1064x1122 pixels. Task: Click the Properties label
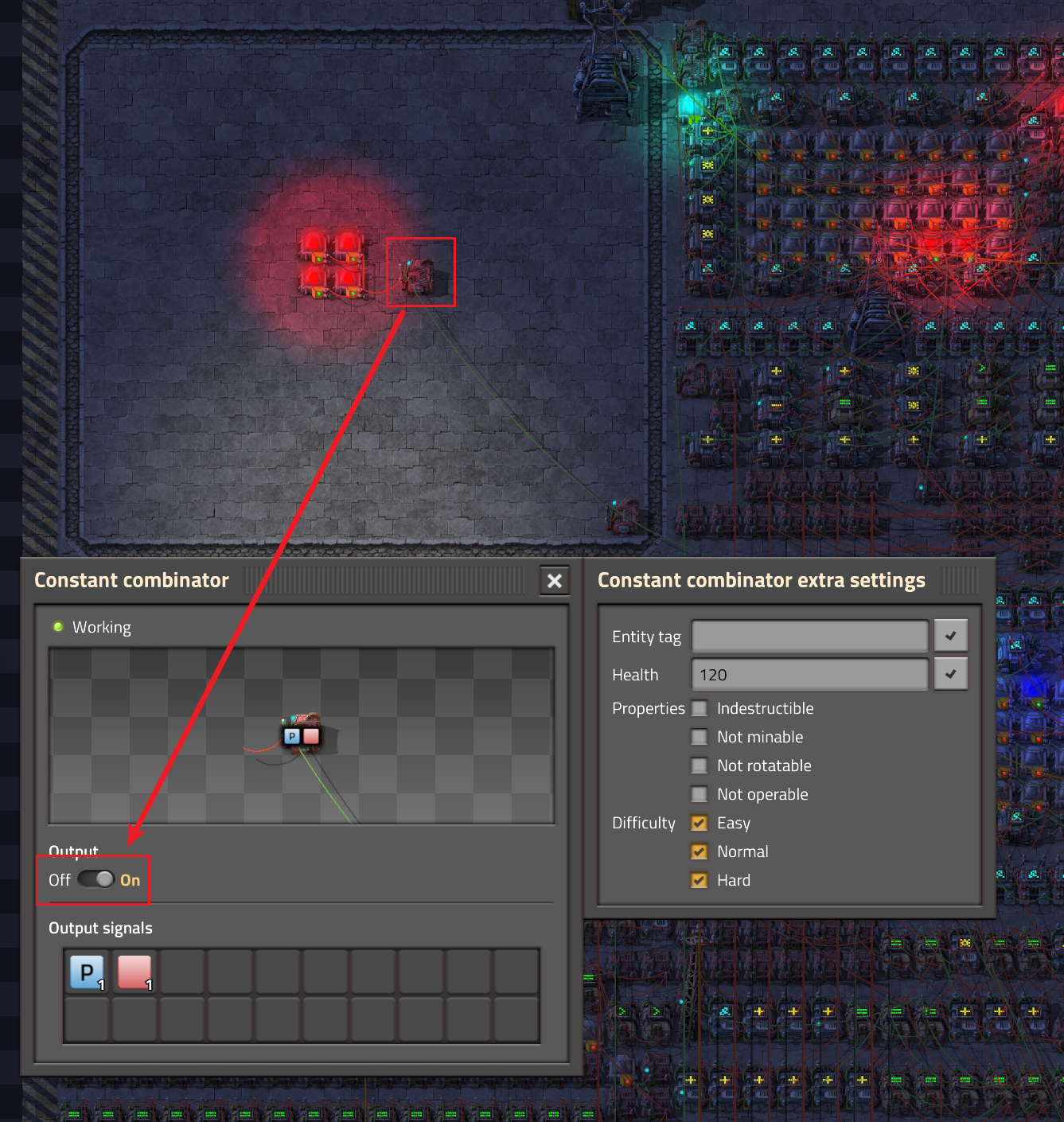pos(649,708)
